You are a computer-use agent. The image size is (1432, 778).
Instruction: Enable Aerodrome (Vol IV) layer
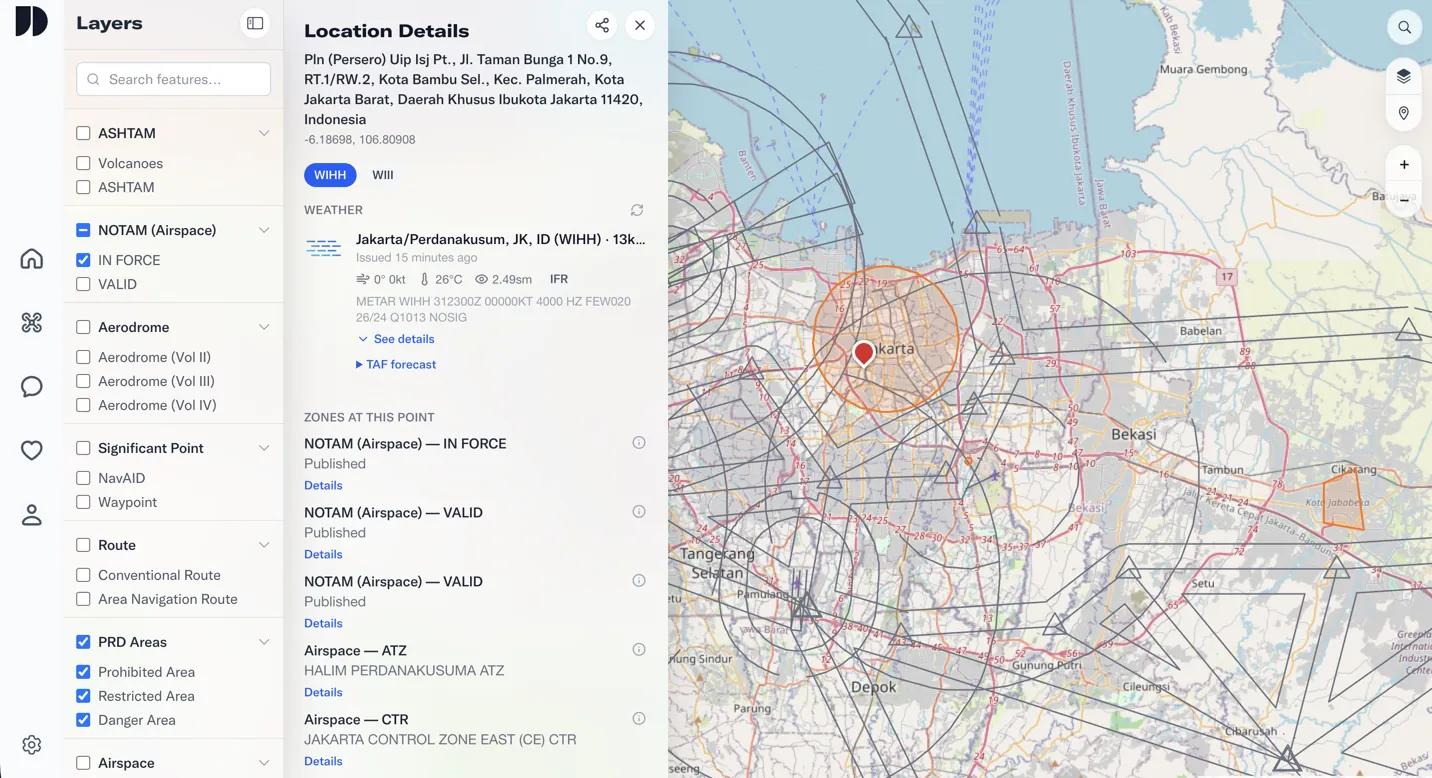click(83, 405)
